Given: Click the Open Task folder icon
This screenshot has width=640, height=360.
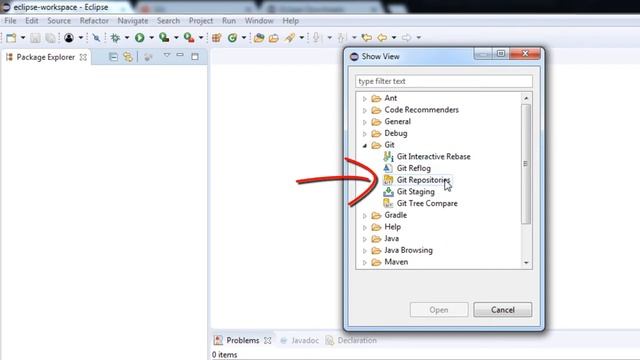Looking at the screenshot, I should [x=274, y=38].
